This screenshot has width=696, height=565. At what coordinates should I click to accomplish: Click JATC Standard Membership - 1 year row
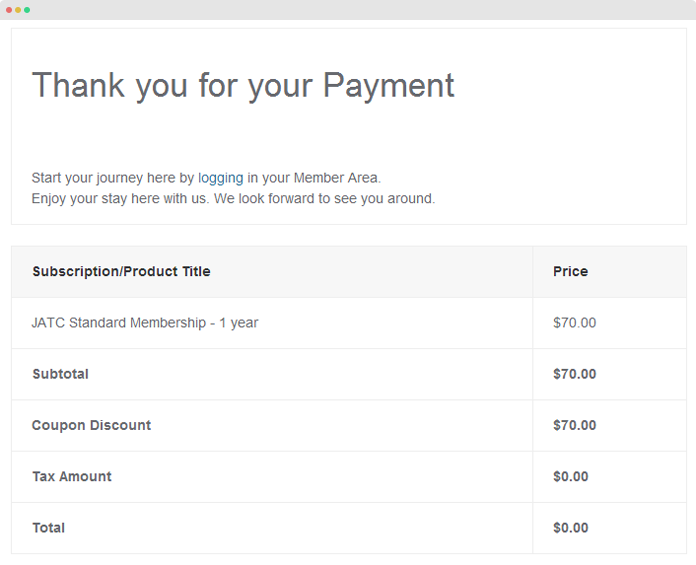coord(349,323)
